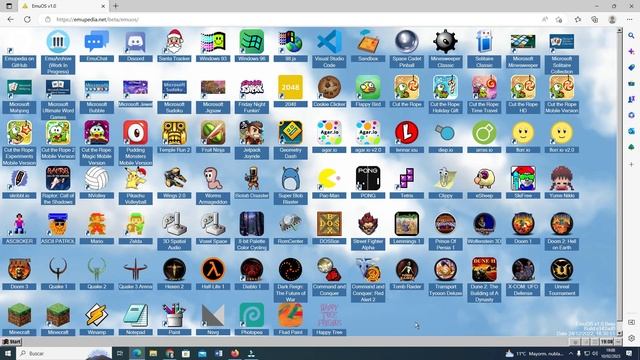The height and width of the screenshot is (360, 640).
Task: Open Tomb Raider icon
Action: [x=407, y=269]
